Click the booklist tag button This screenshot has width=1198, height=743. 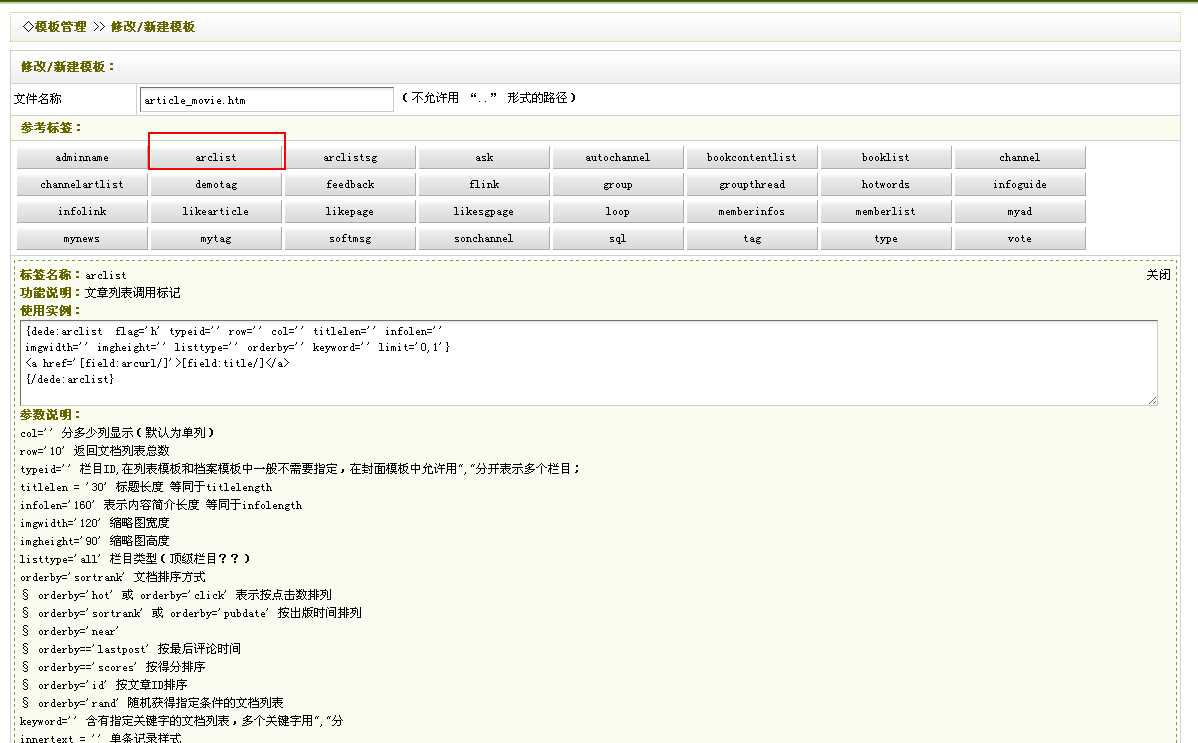click(886, 157)
